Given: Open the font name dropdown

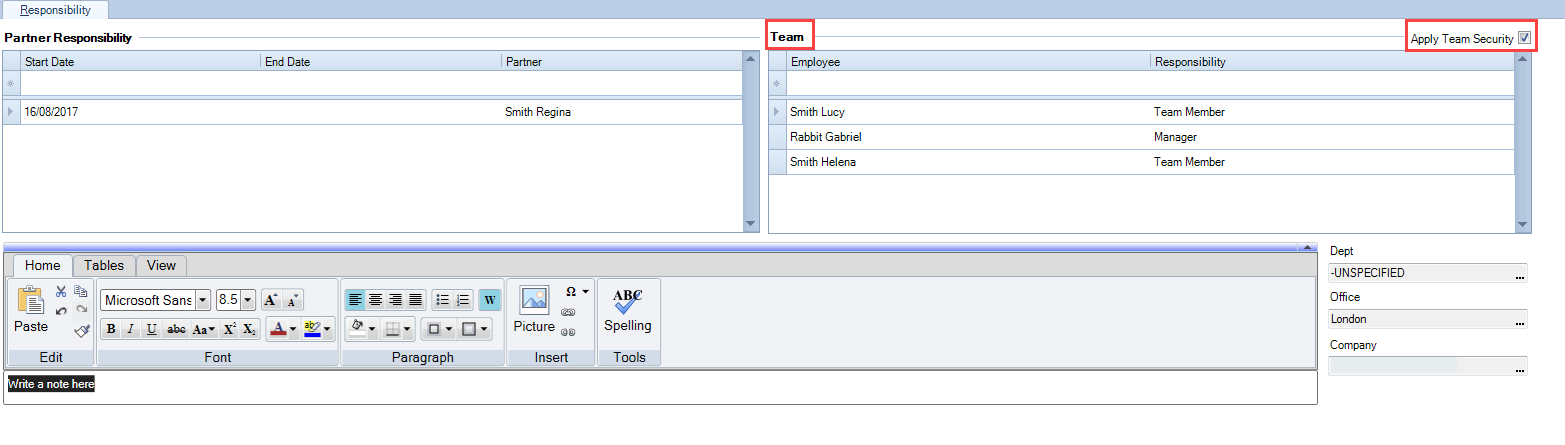Looking at the screenshot, I should 203,300.
